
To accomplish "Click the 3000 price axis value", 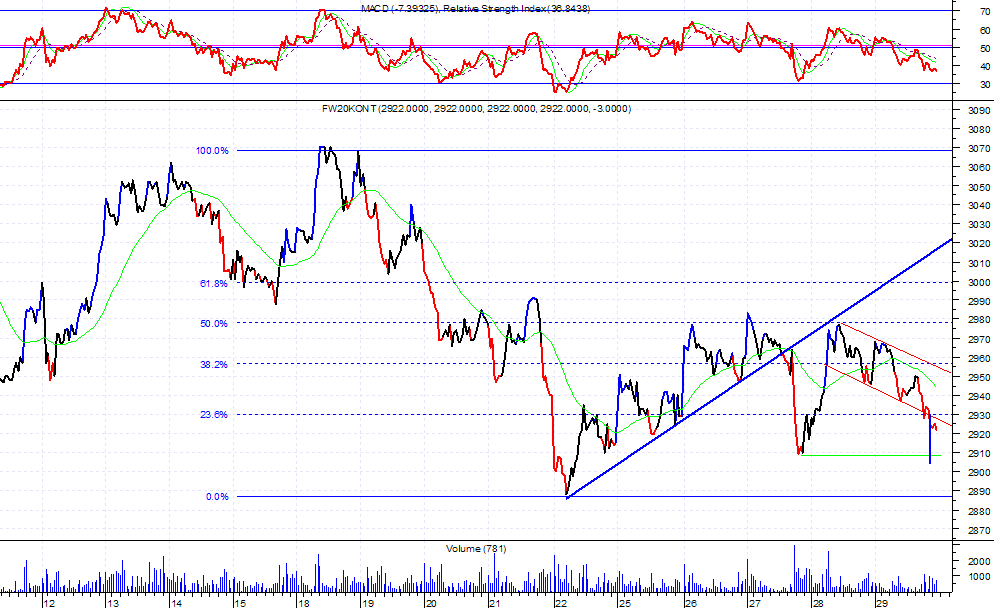I will (979, 283).
